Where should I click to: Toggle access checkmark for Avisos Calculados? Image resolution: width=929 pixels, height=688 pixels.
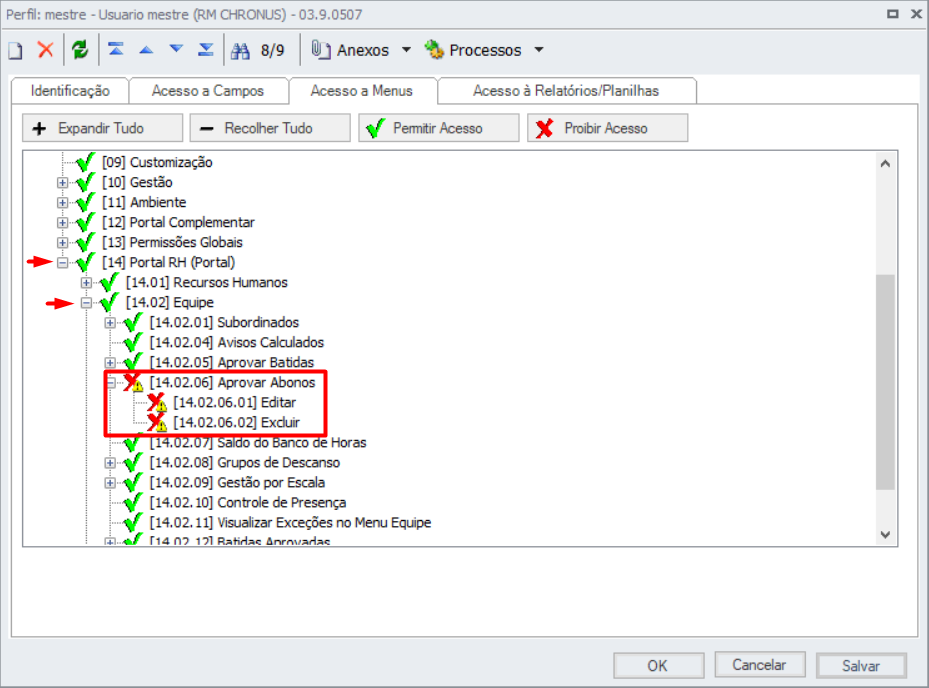click(x=133, y=342)
